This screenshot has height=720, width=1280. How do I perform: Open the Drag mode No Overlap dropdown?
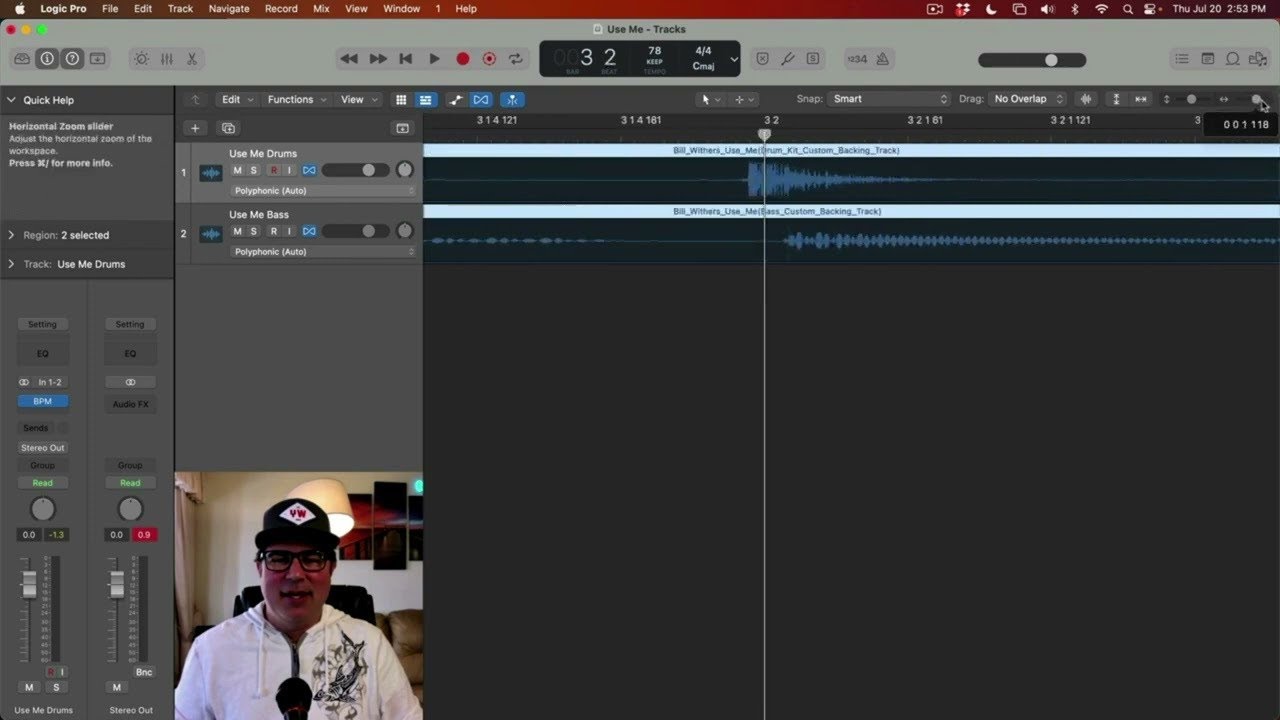pyautogui.click(x=1028, y=99)
